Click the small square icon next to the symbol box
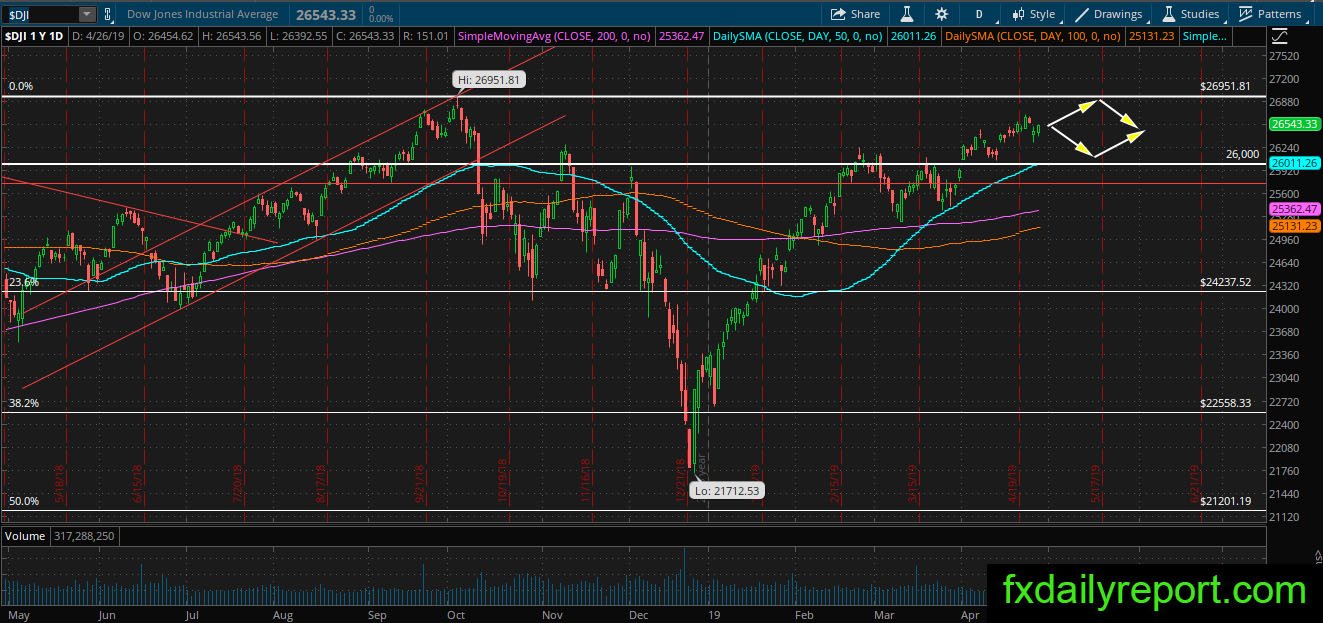The width and height of the screenshot is (1323, 623). [x=108, y=14]
